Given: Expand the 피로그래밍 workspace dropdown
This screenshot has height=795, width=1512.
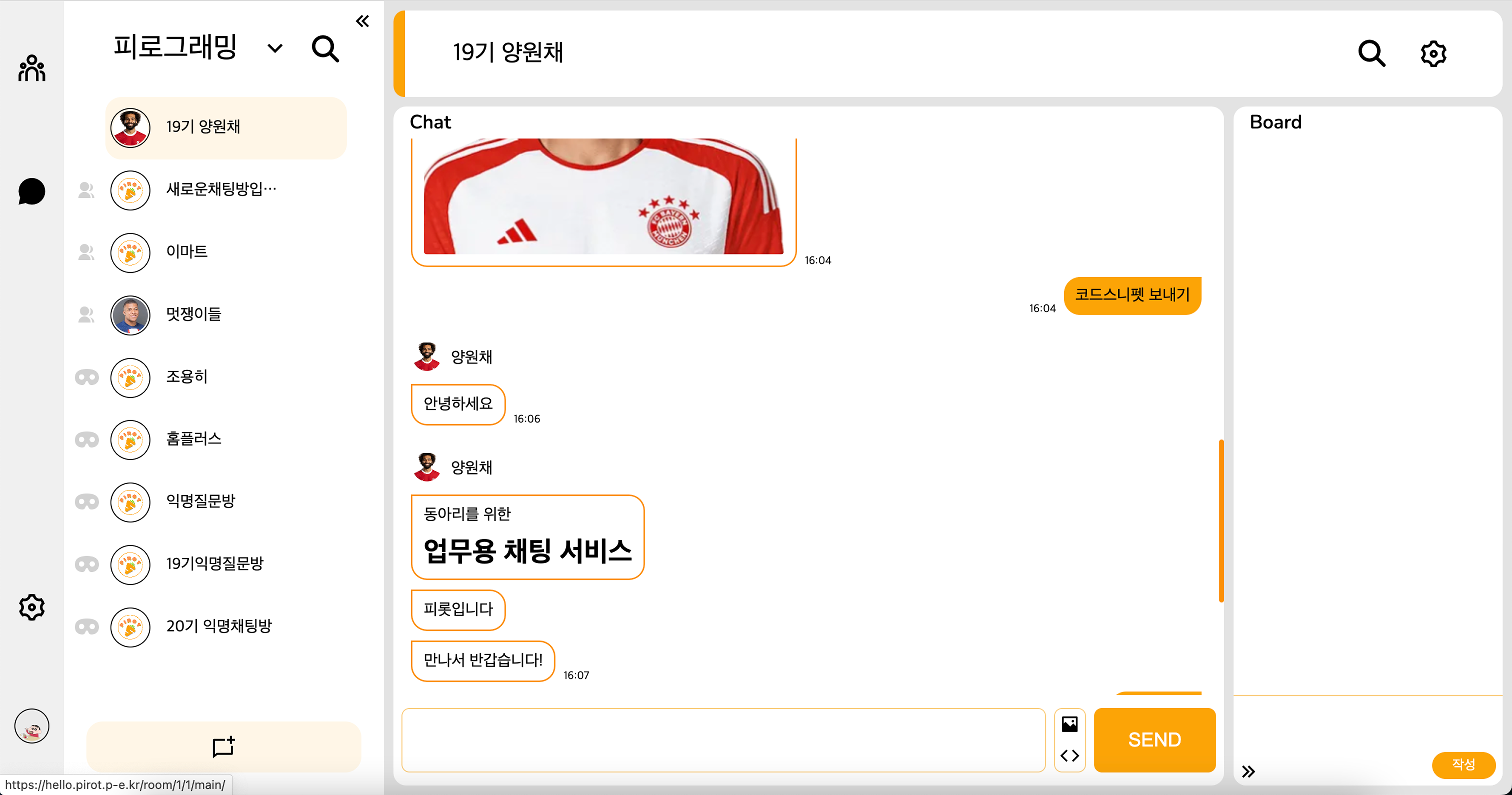Looking at the screenshot, I should tap(275, 48).
